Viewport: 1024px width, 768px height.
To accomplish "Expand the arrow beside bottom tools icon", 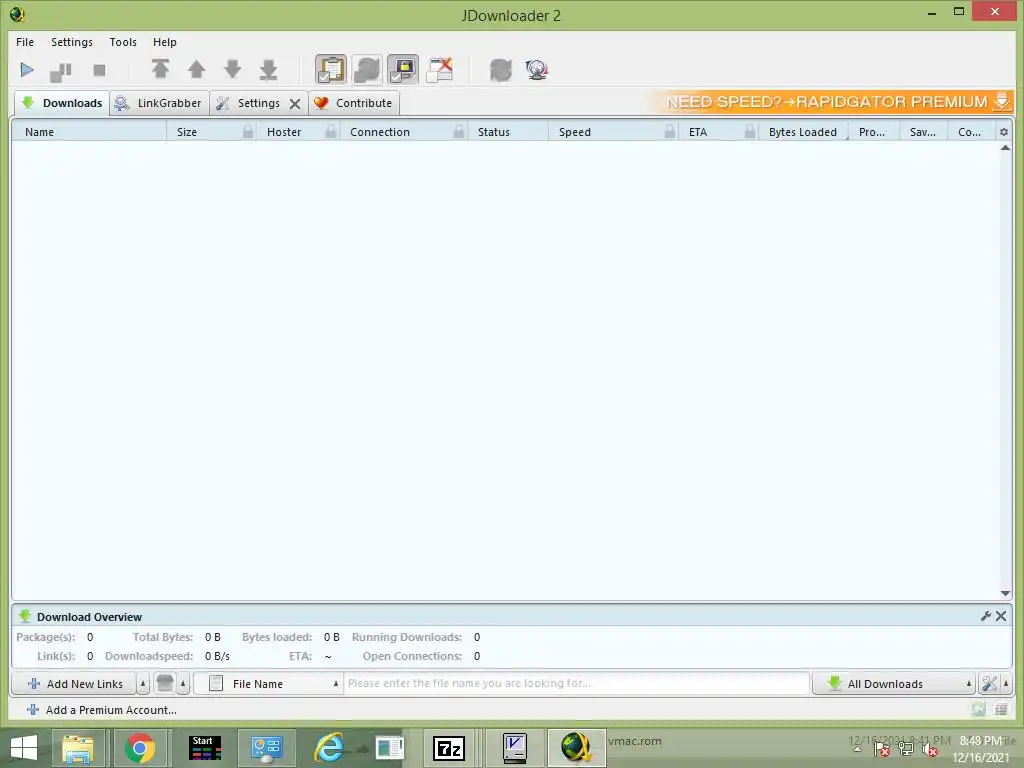I will [x=1006, y=684].
